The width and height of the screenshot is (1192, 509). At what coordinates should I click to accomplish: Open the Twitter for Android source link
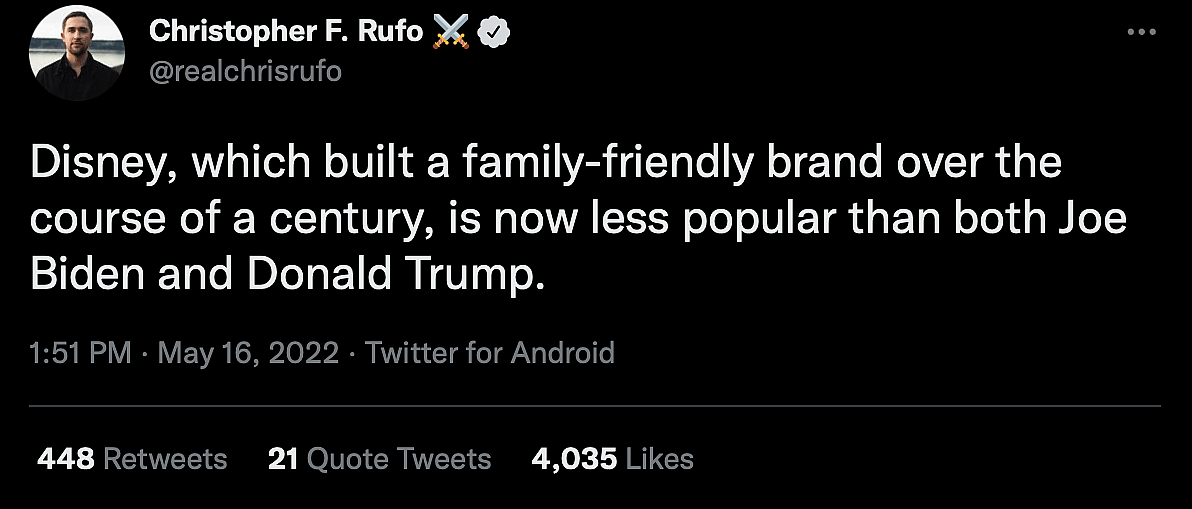[490, 352]
